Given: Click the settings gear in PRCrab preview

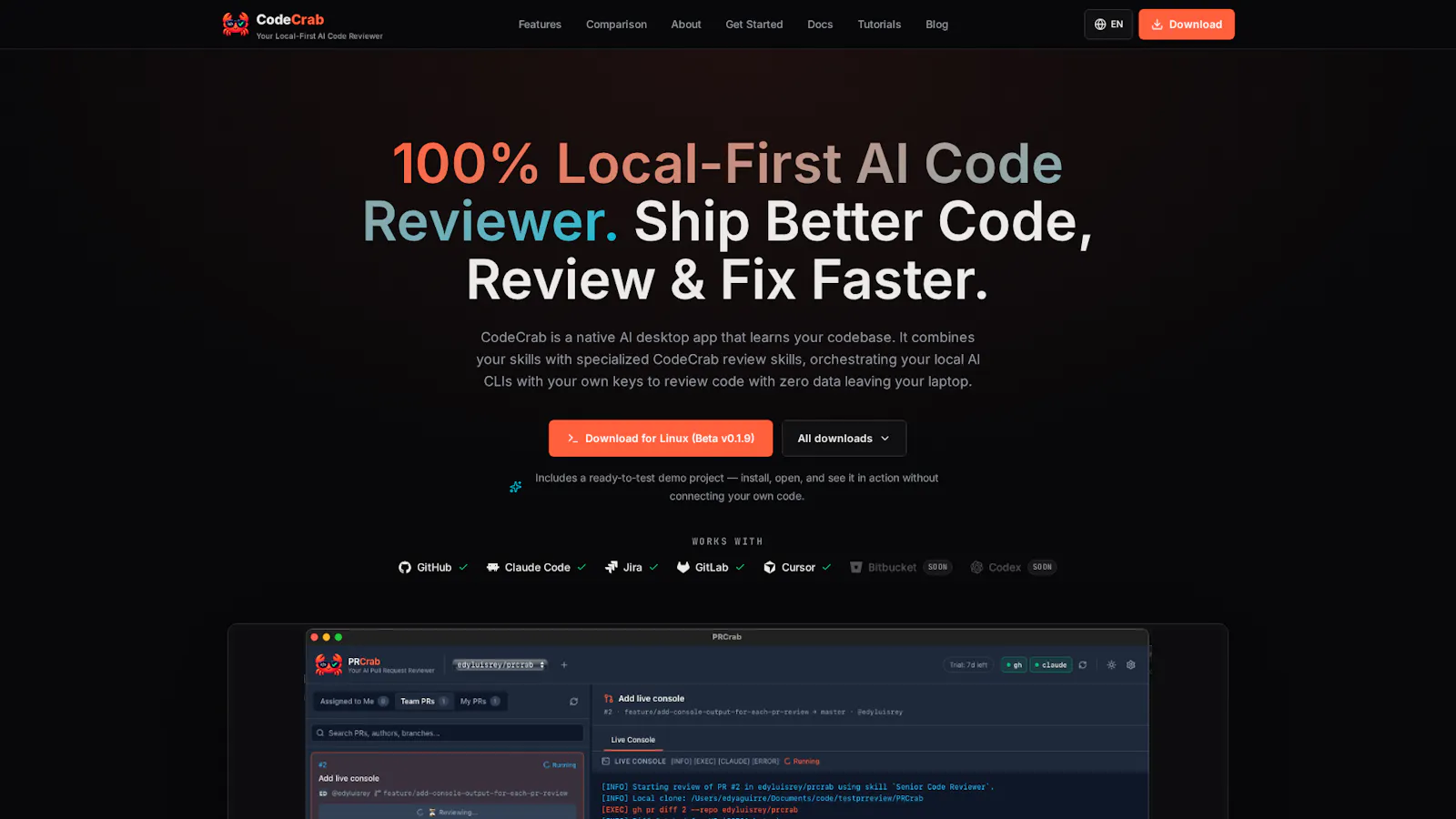Looking at the screenshot, I should coord(1131,664).
